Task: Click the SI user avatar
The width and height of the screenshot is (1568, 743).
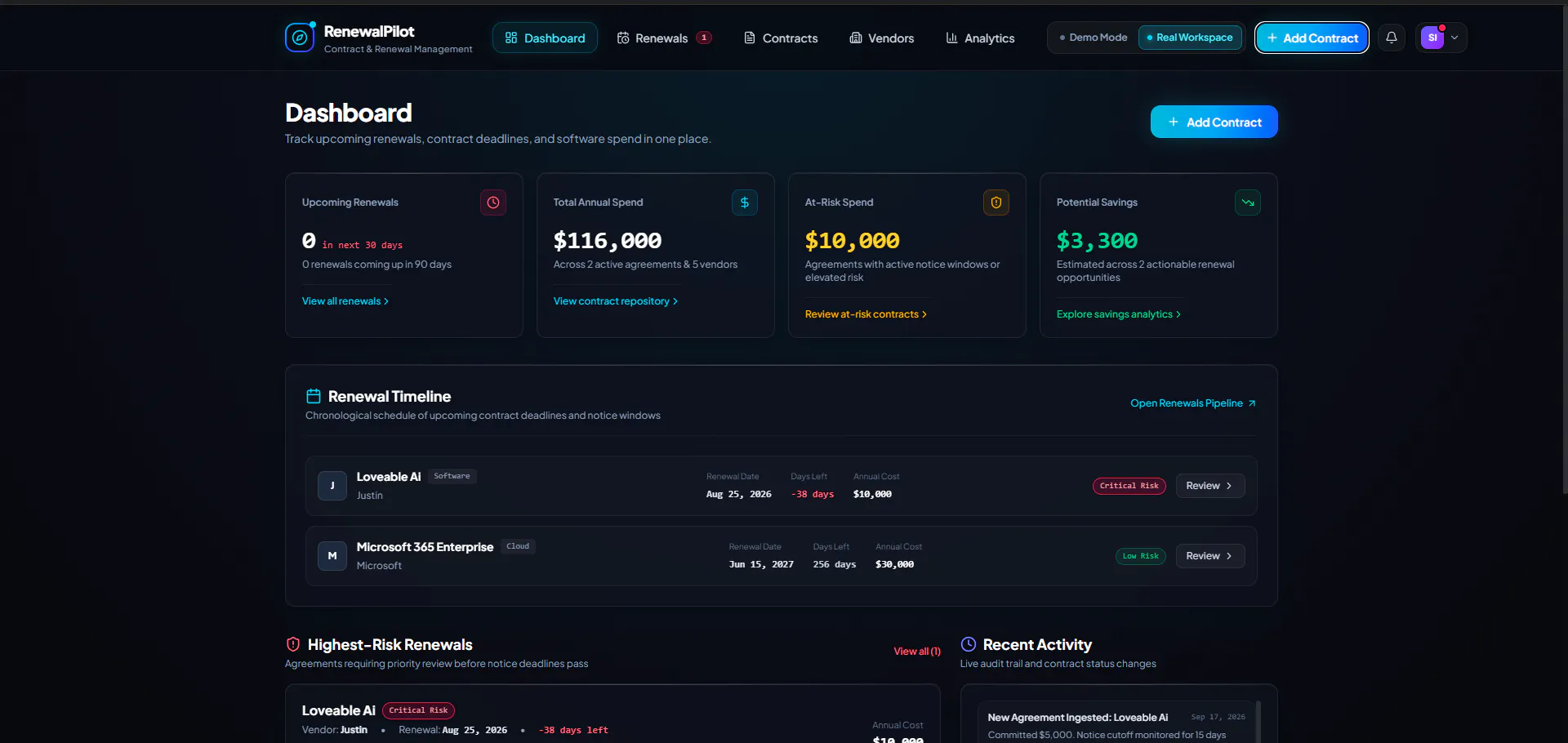Action: click(x=1432, y=38)
